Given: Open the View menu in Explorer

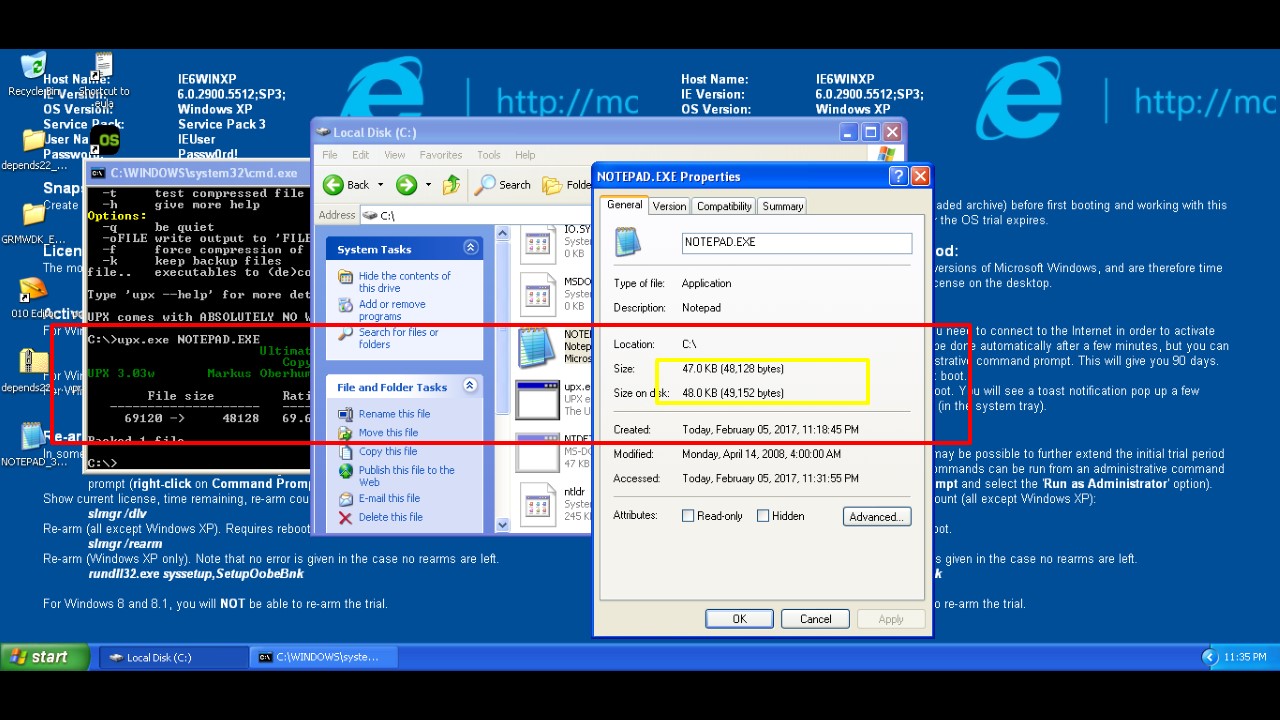Looking at the screenshot, I should coord(395,155).
